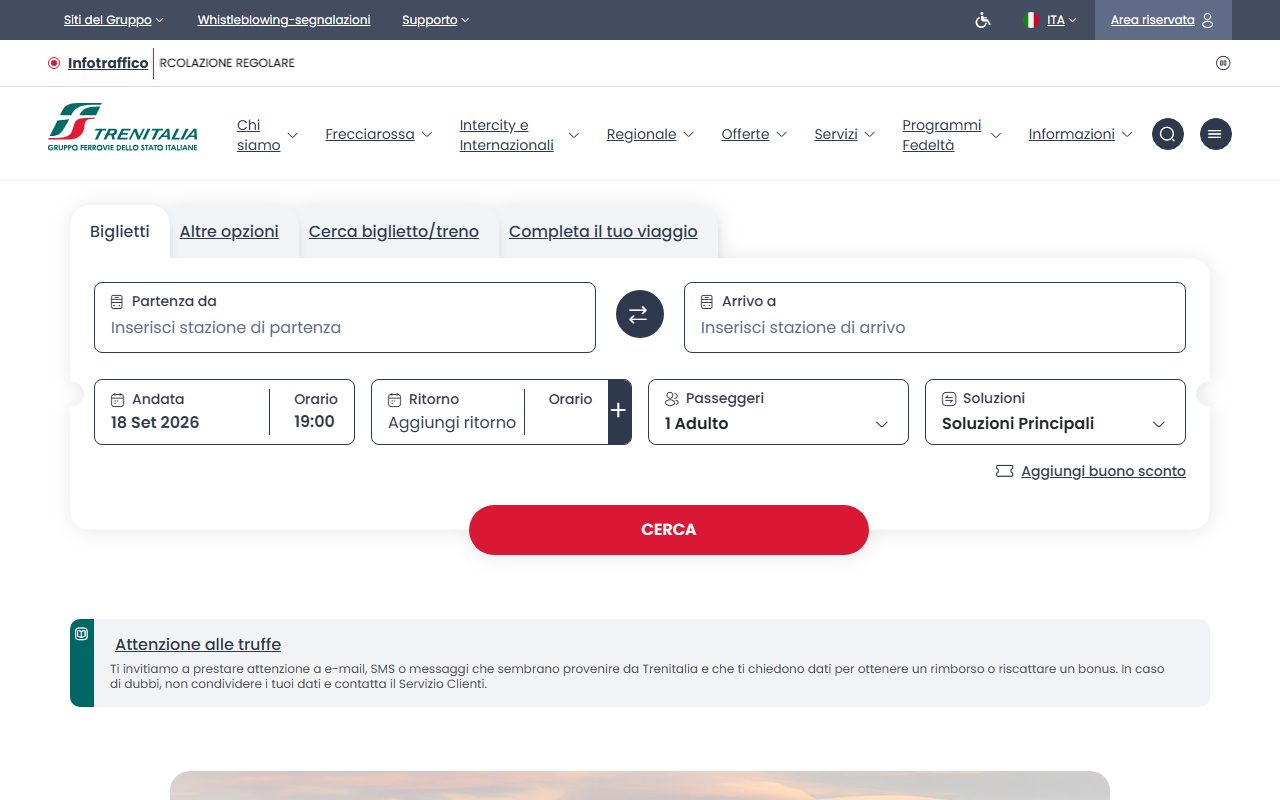
Task: Focus the Arrivo a station field
Action: click(935, 317)
